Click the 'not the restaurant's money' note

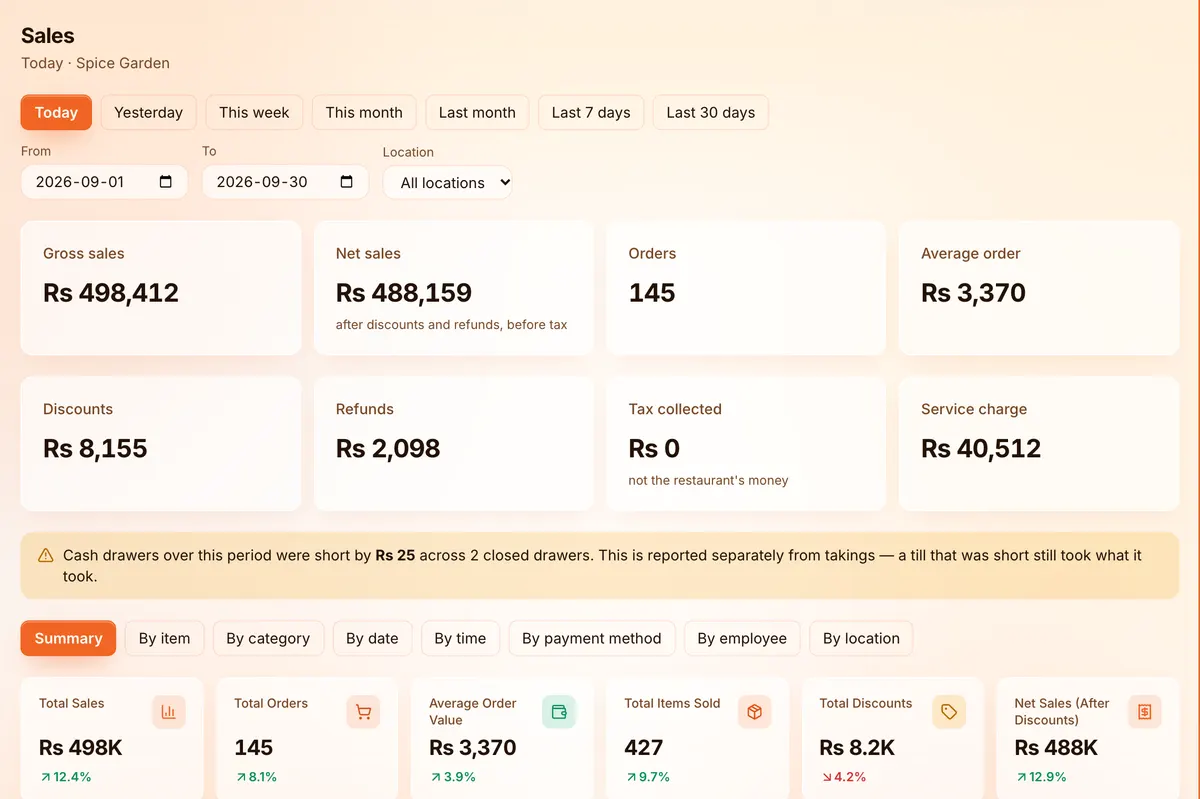click(x=708, y=480)
